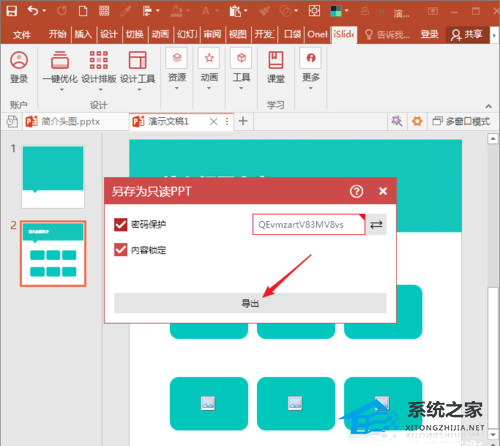
Task: Click the help question mark in dialog
Action: click(x=356, y=191)
